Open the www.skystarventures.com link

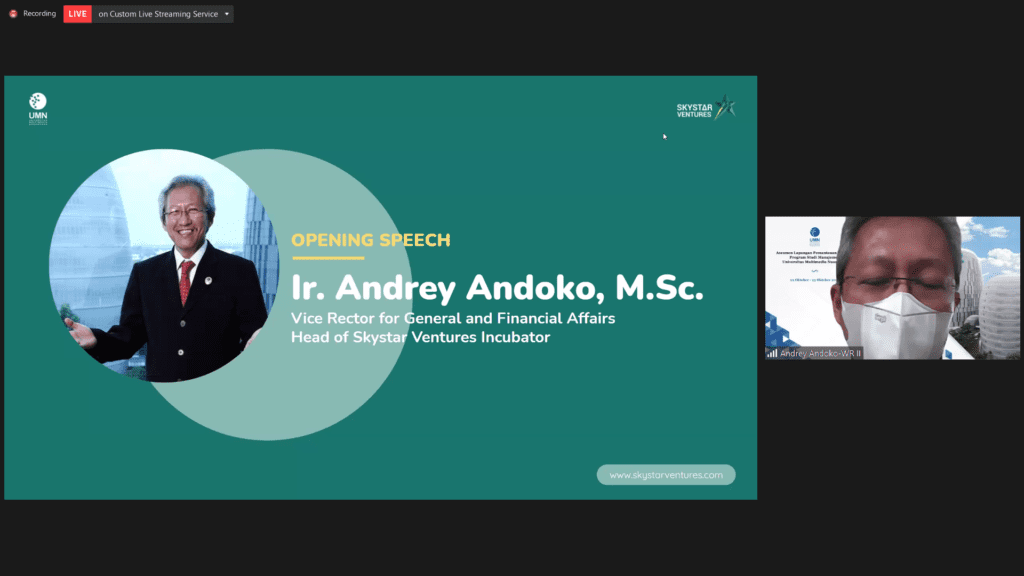click(666, 475)
